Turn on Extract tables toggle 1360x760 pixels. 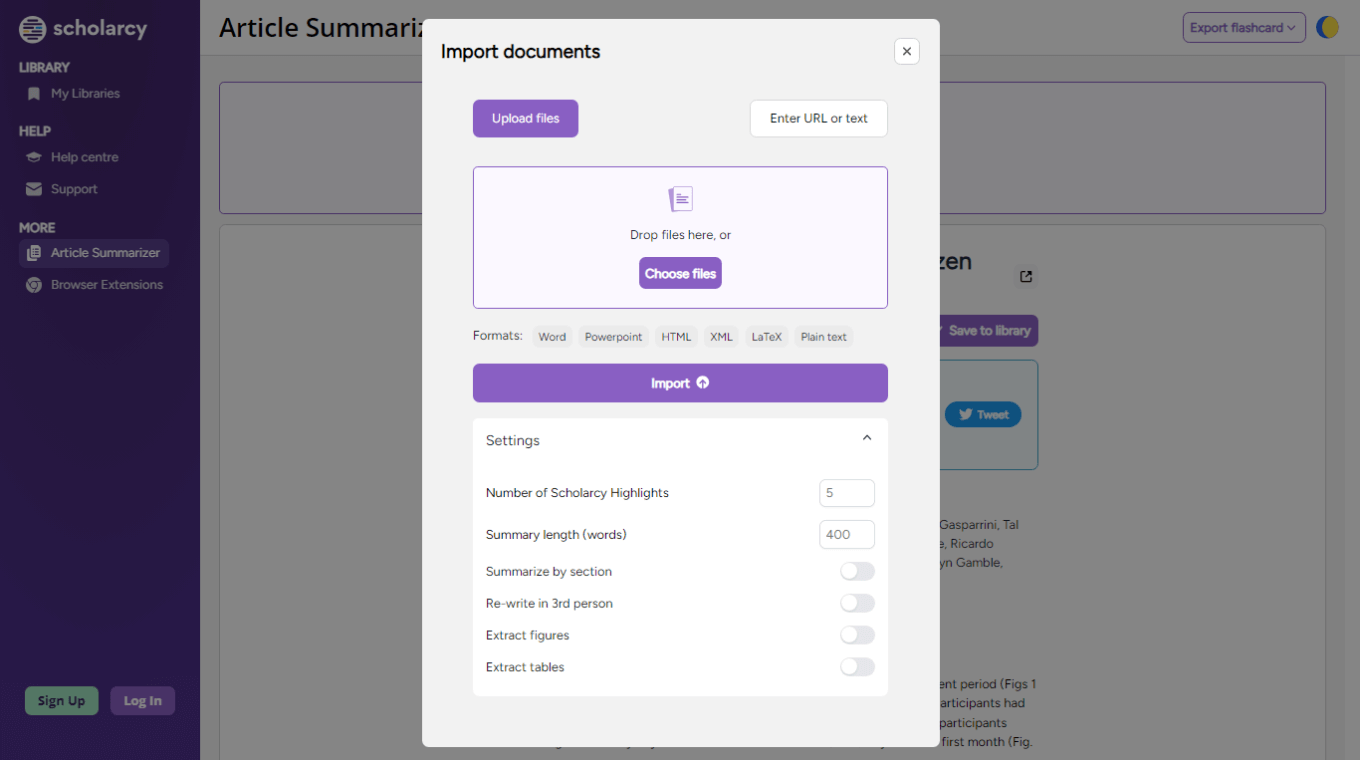[x=857, y=667]
